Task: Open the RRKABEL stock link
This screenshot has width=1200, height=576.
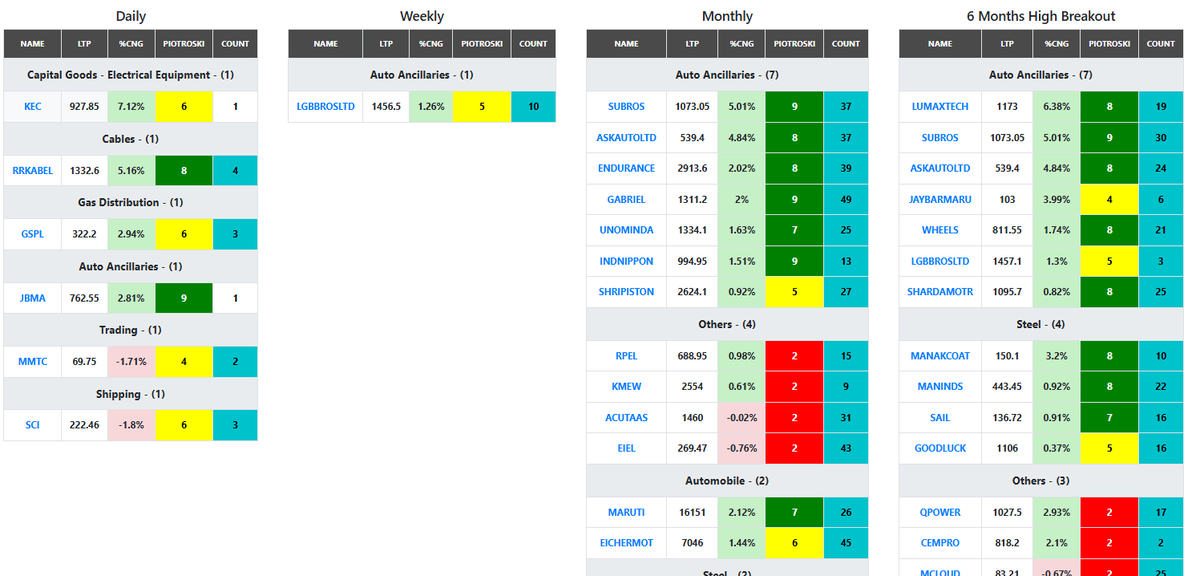Action: click(33, 170)
